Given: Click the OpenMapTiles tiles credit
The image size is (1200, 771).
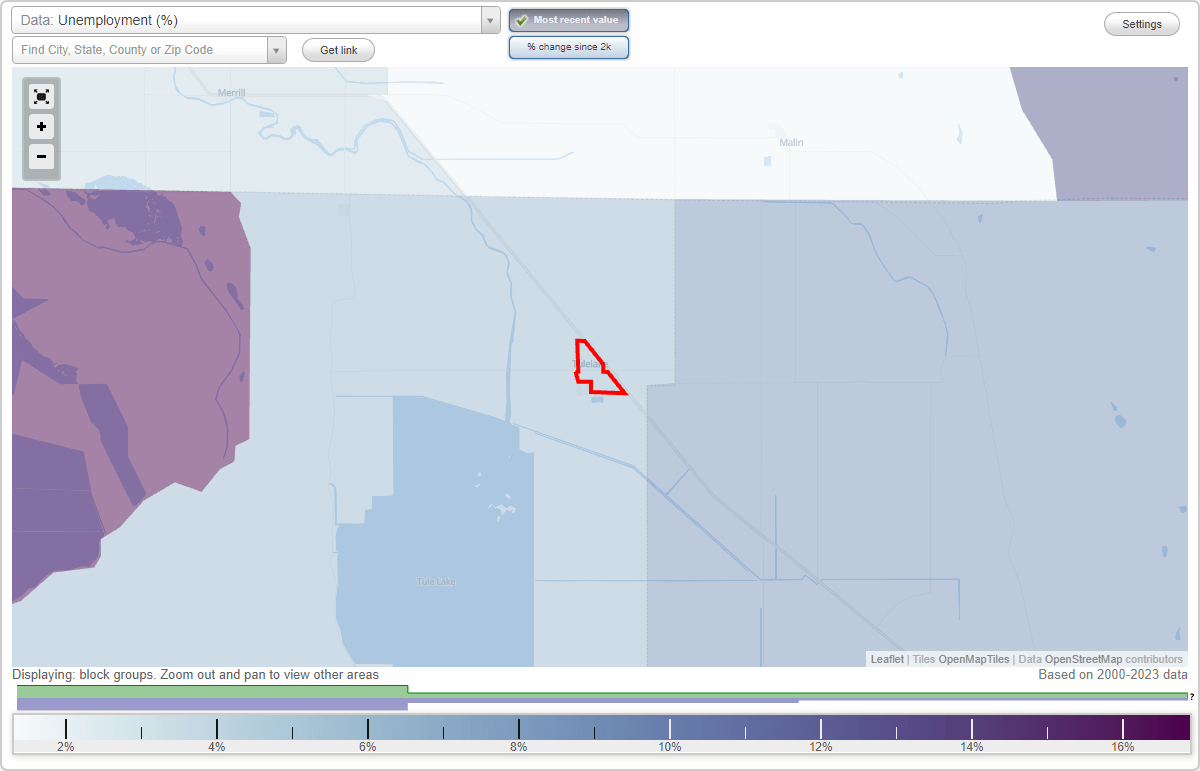Looking at the screenshot, I should tap(974, 659).
